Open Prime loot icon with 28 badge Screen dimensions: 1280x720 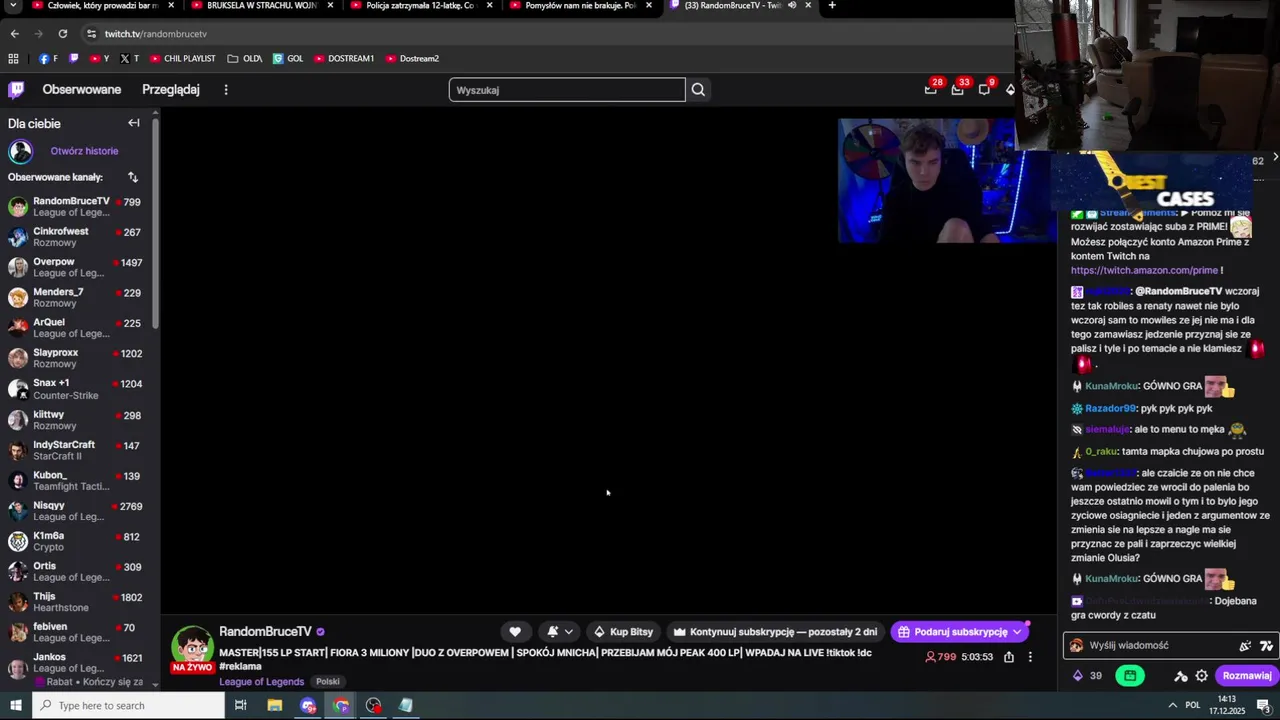pos(931,89)
